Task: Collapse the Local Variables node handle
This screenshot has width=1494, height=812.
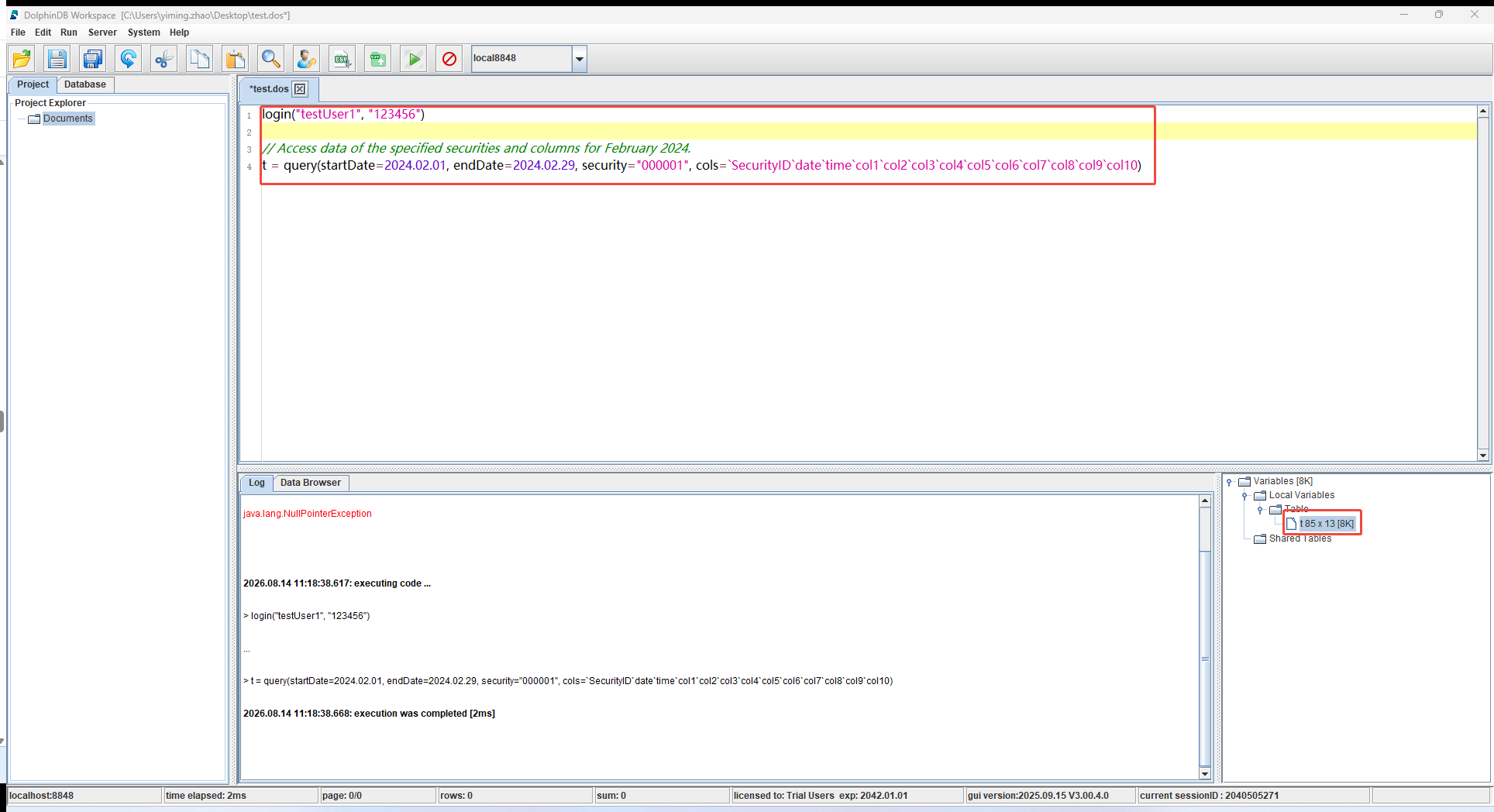Action: pos(1244,496)
